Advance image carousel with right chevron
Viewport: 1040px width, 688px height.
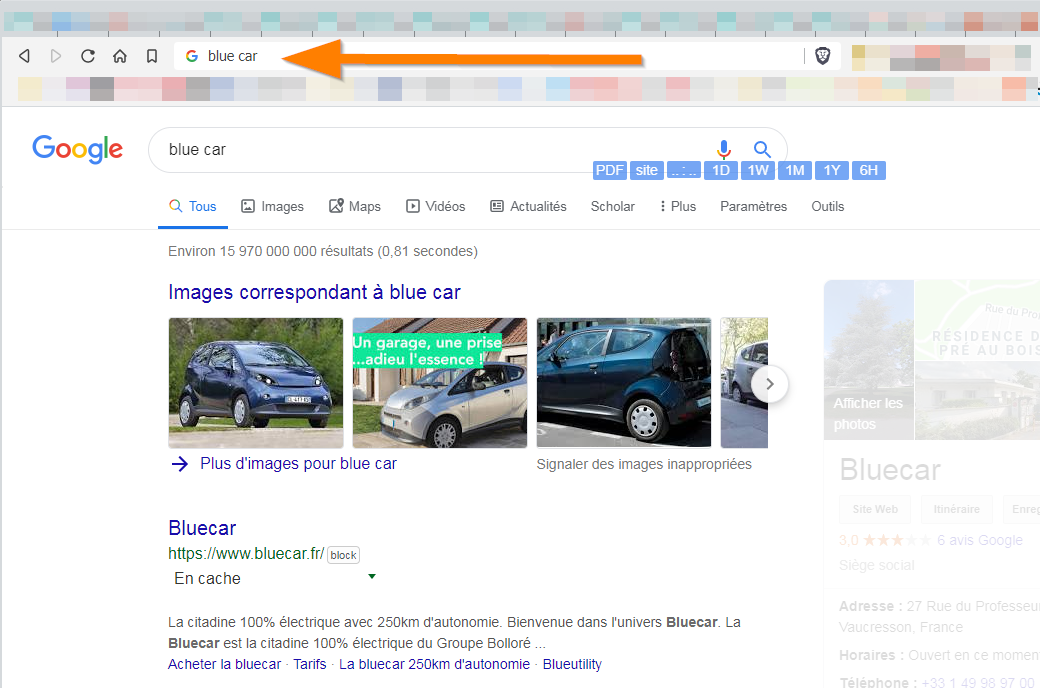click(769, 383)
